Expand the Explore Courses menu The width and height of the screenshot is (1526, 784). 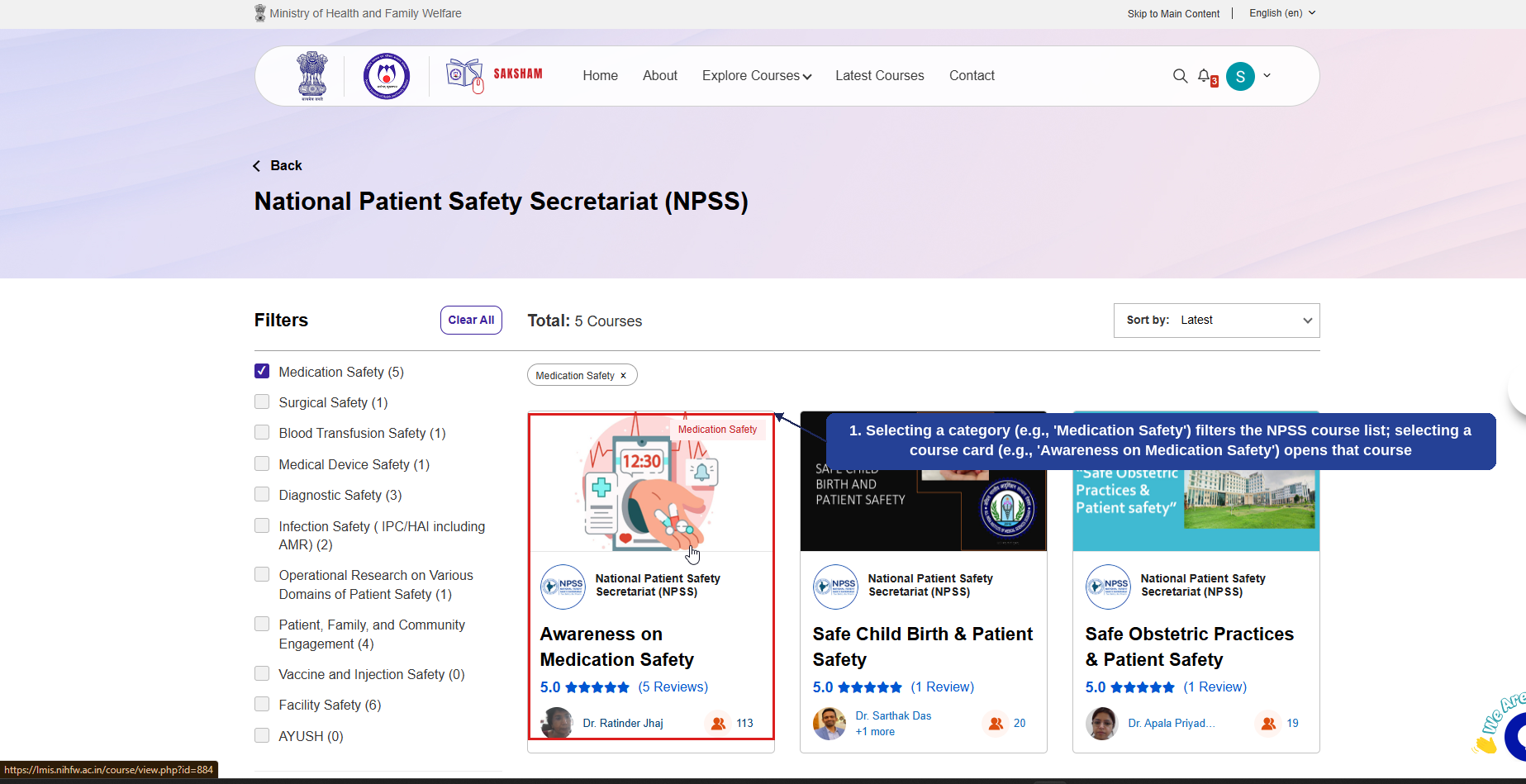click(757, 76)
